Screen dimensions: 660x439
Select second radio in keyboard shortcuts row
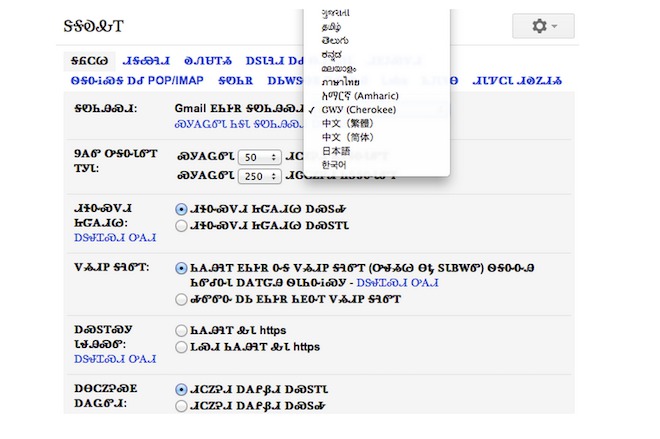181,226
